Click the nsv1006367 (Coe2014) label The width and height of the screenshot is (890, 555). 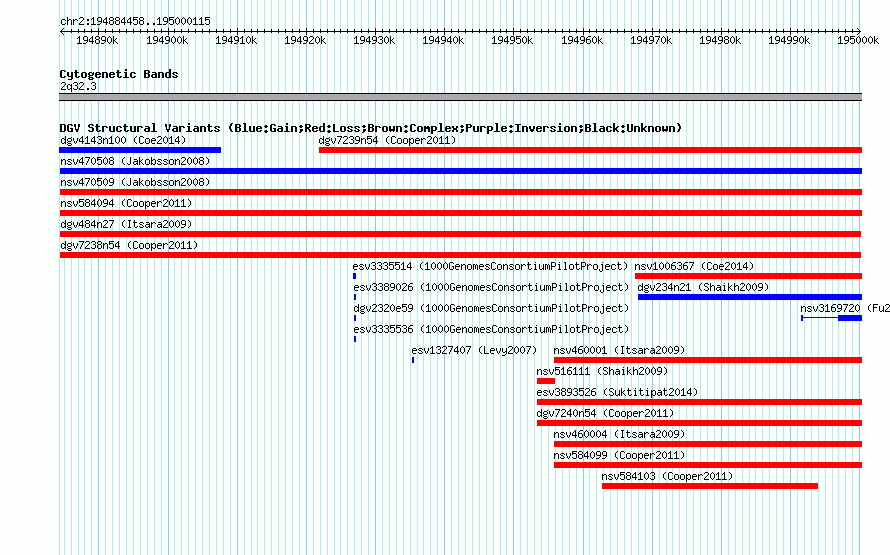coord(694,266)
